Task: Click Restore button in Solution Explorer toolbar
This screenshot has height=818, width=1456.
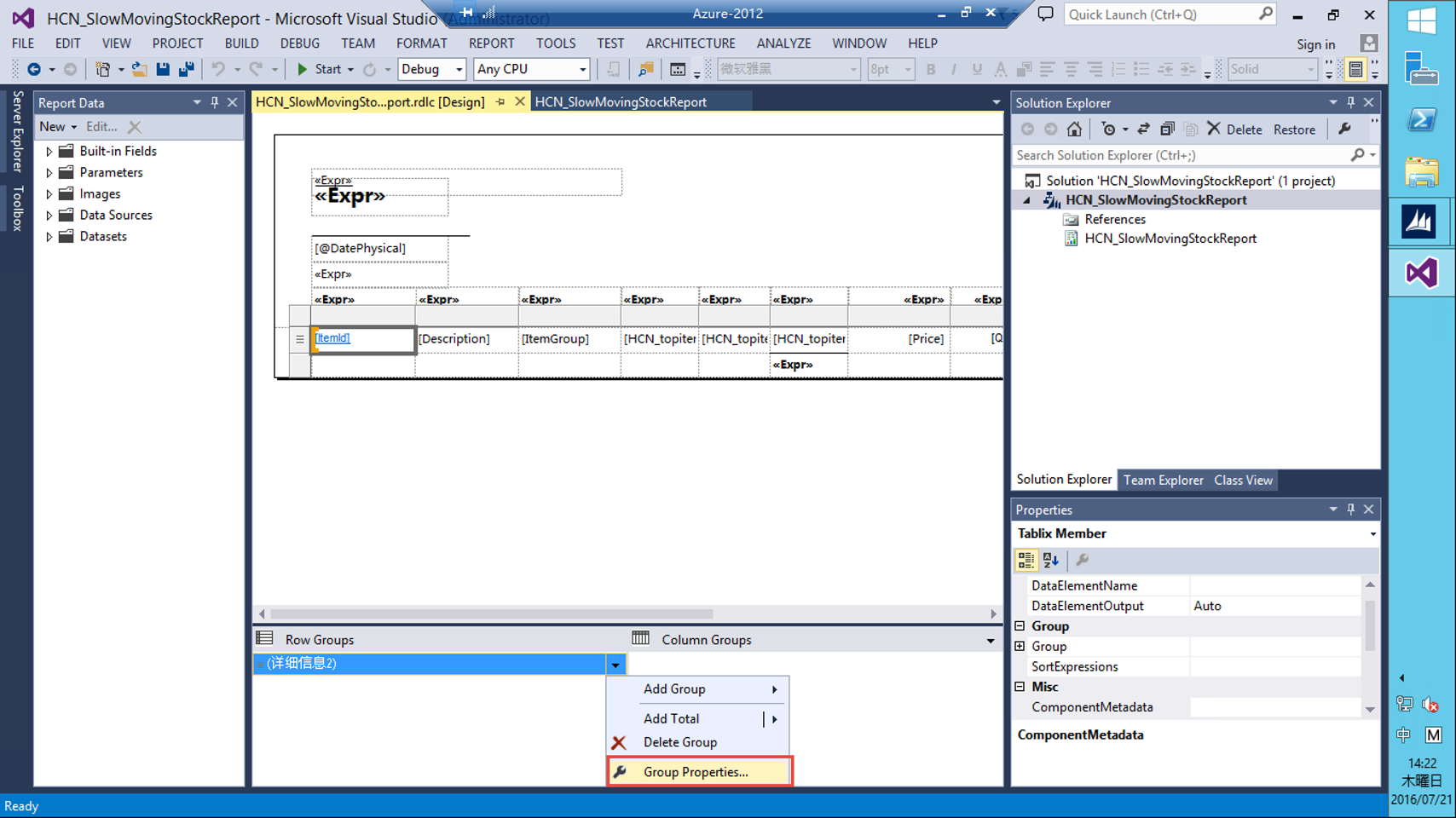Action: 1294,130
